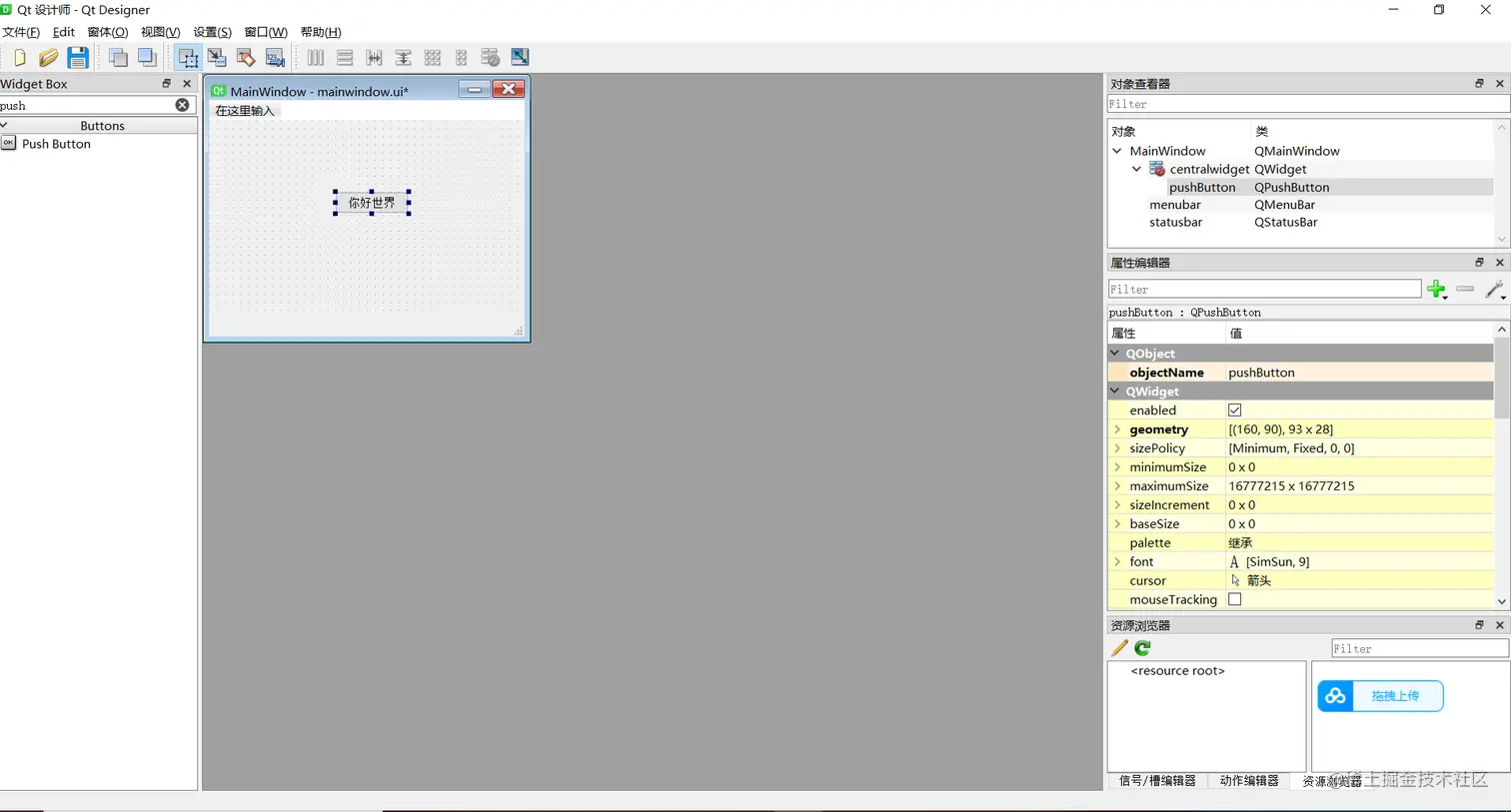Open the 设置(S) menu
The image size is (1511, 812).
(212, 32)
